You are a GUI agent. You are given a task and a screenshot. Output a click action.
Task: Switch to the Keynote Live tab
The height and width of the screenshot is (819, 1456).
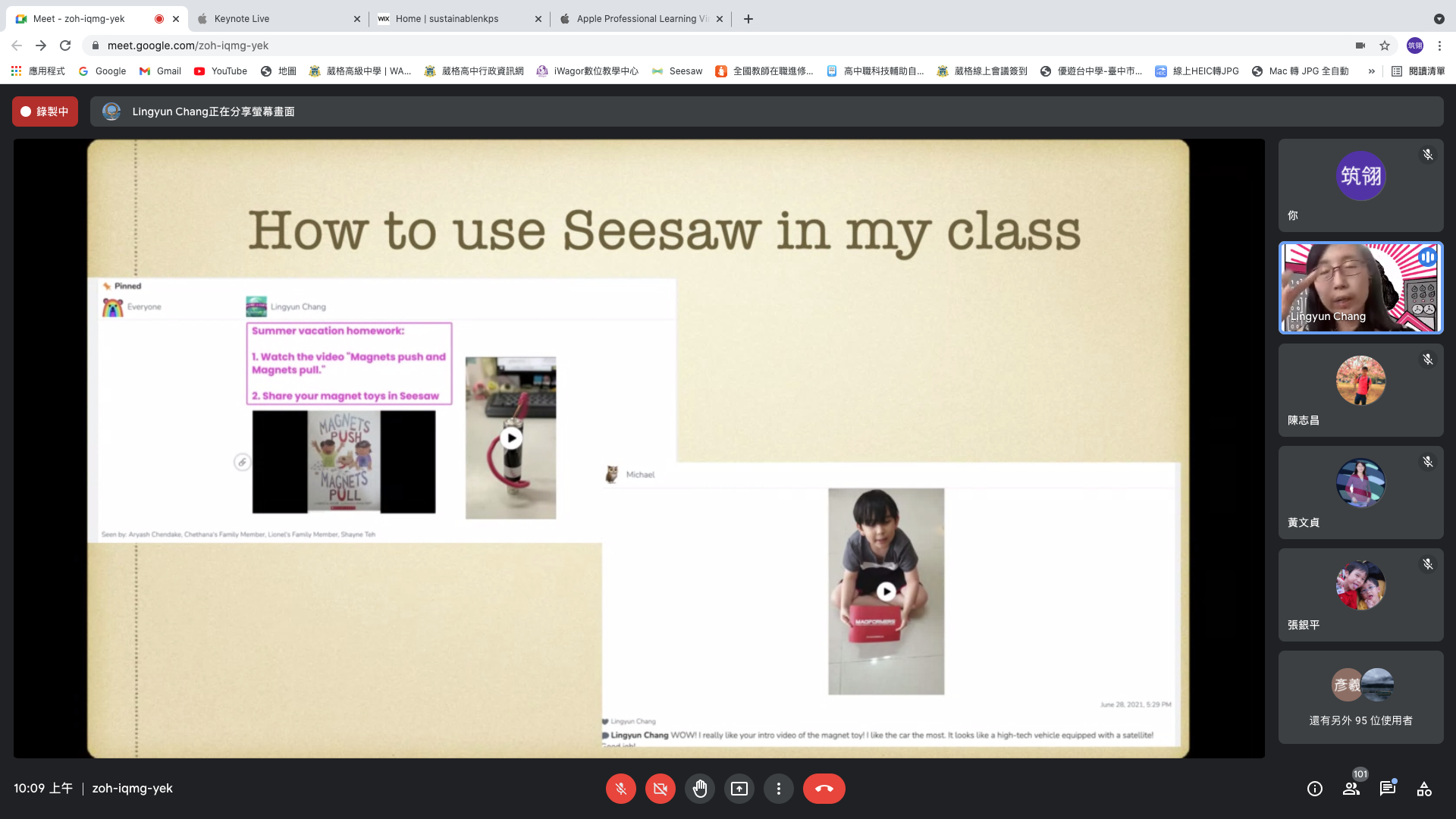[277, 19]
